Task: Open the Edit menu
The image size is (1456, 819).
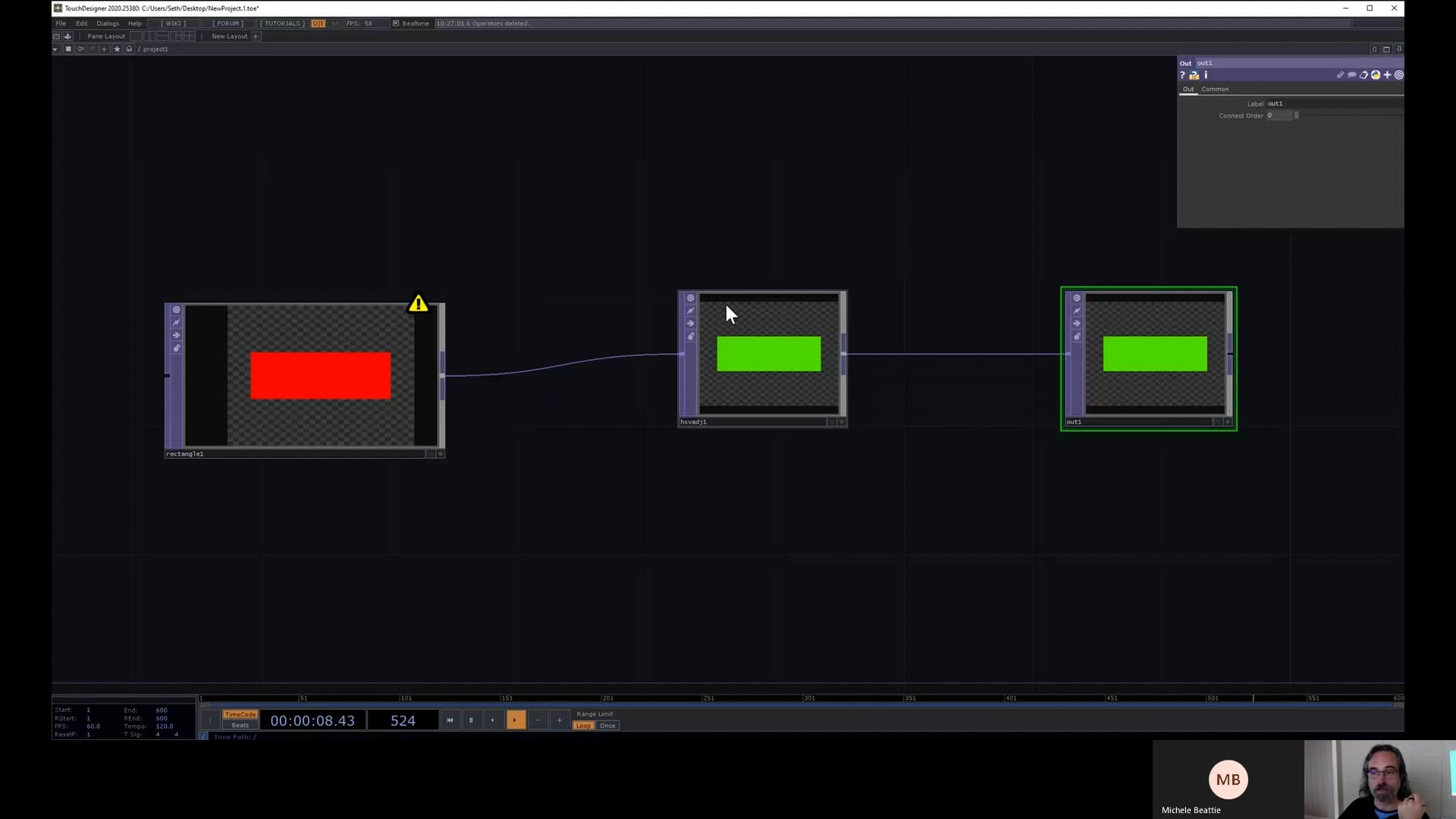Action: [82, 24]
